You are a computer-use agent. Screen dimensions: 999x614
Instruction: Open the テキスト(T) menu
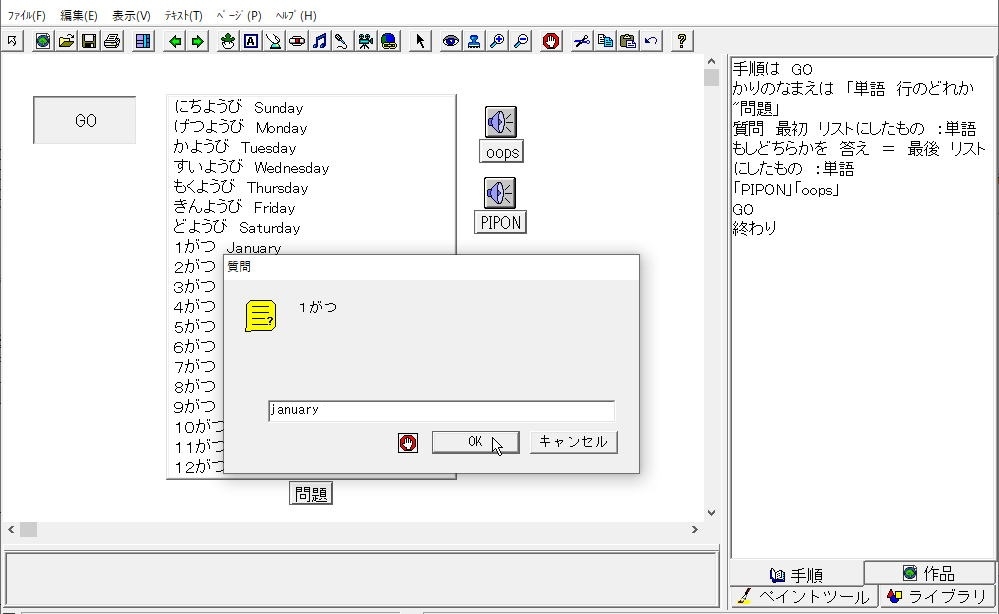[x=183, y=15]
